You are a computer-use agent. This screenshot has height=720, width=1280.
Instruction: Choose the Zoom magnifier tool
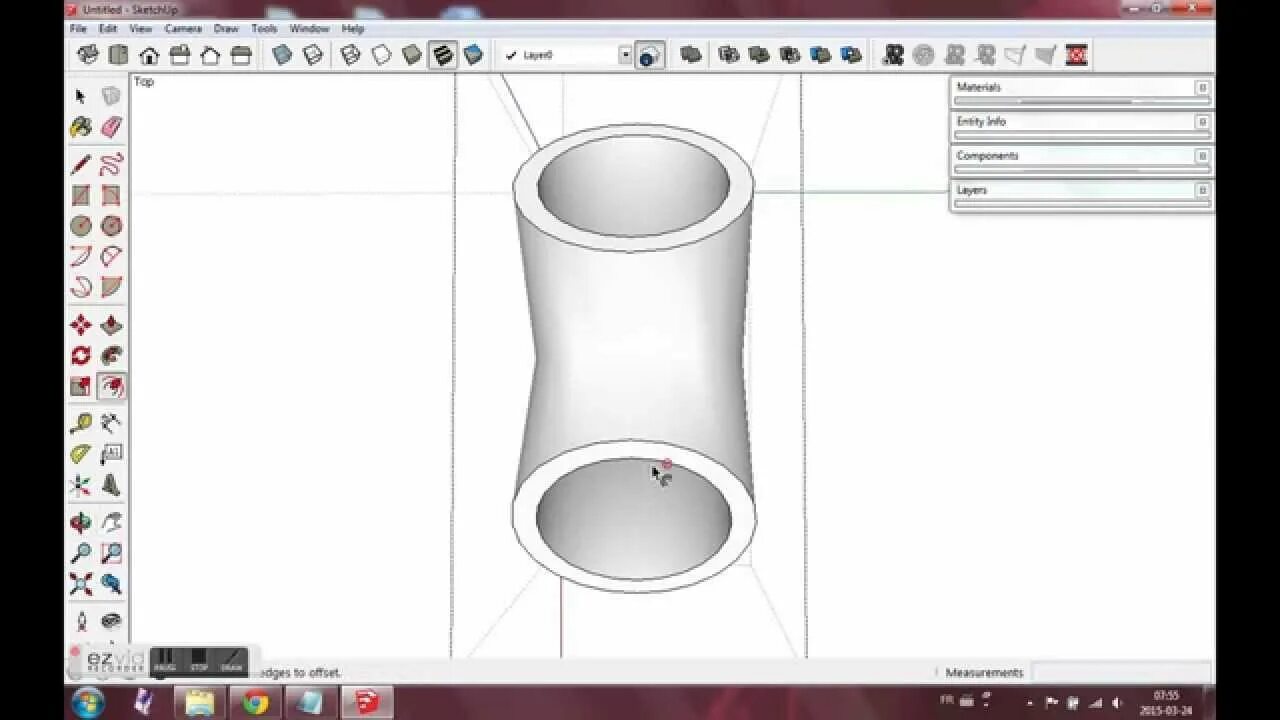click(x=81, y=553)
